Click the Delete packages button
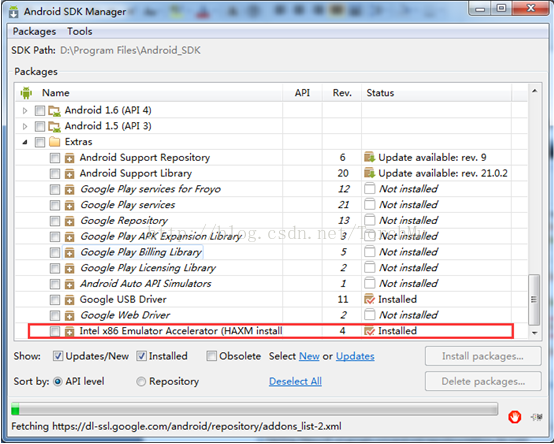554x444 pixels. (483, 381)
